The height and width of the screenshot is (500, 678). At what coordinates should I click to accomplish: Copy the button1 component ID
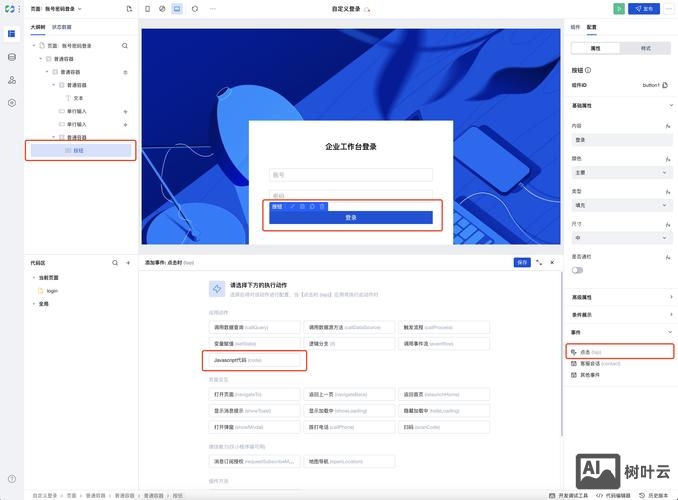pyautogui.click(x=666, y=85)
